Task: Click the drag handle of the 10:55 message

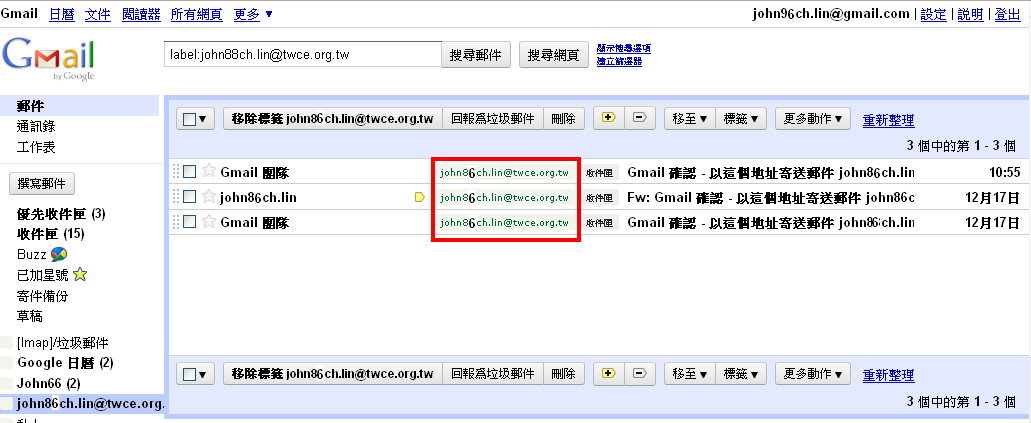Action: coord(176,172)
